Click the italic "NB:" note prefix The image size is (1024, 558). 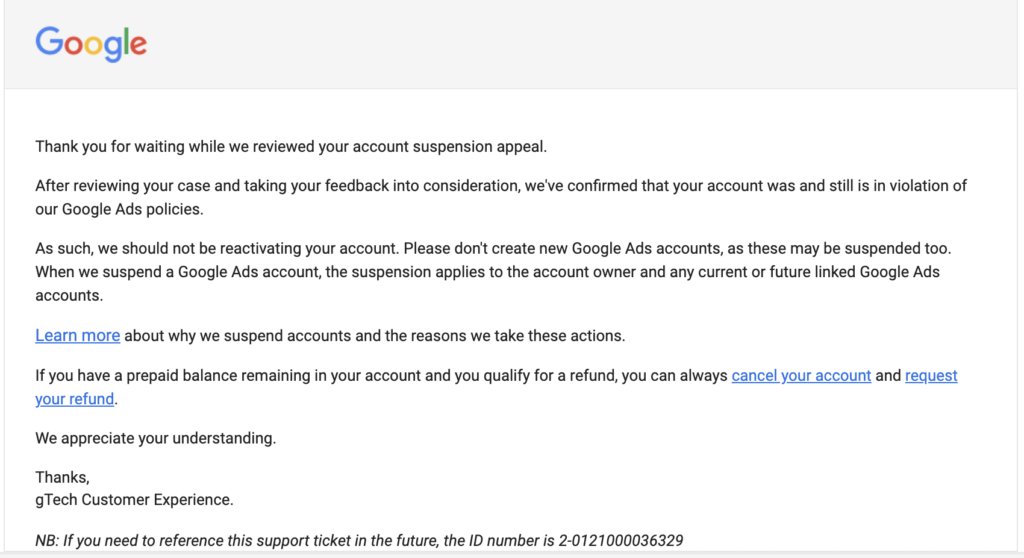click(x=47, y=541)
